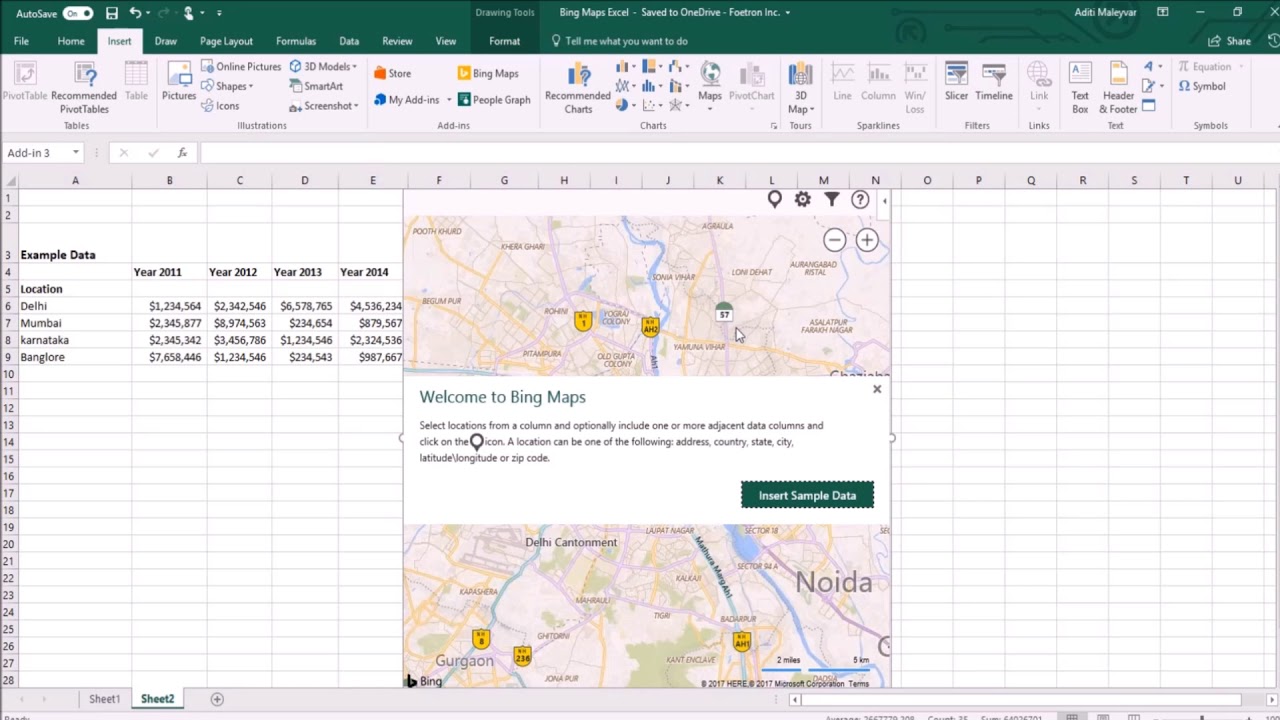Open the Bing Maps help icon

[x=860, y=200]
